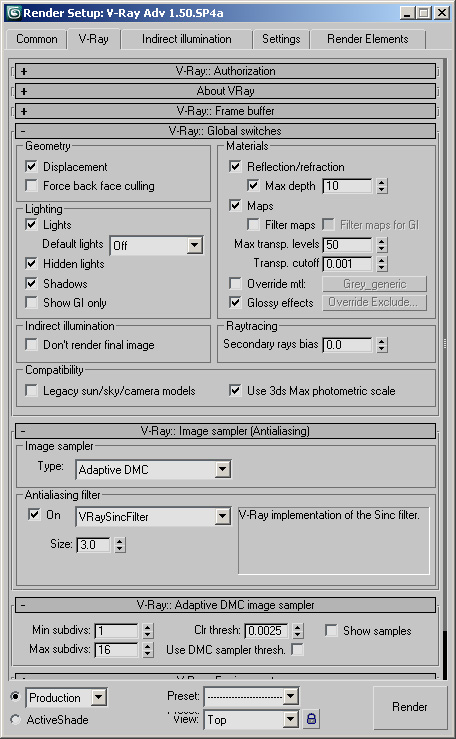Adjust Max transp. levels spinner
Viewport: 456px width, 739px height.
coord(382,245)
